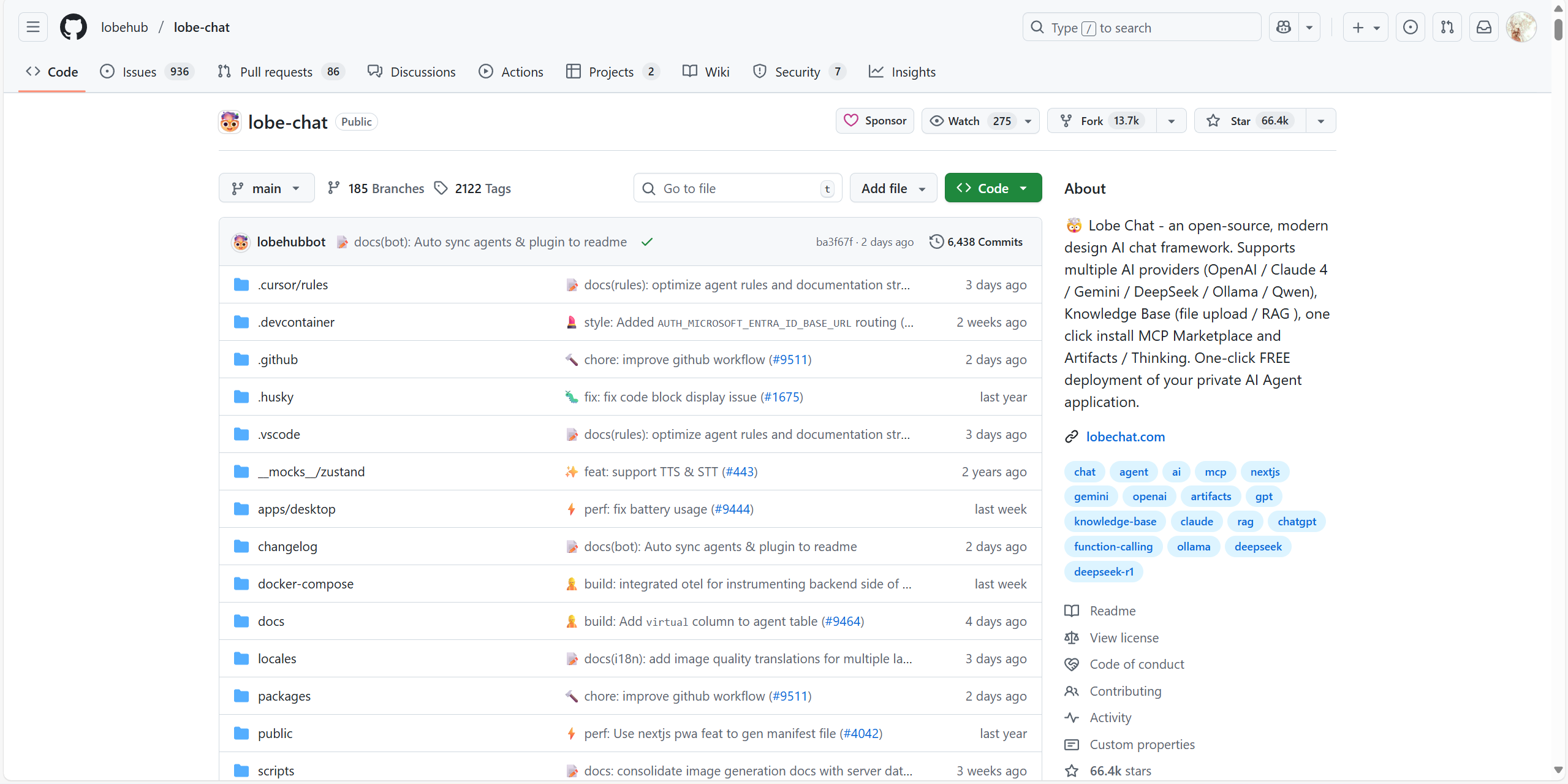
Task: Open the commit history clock icon
Action: [x=936, y=242]
